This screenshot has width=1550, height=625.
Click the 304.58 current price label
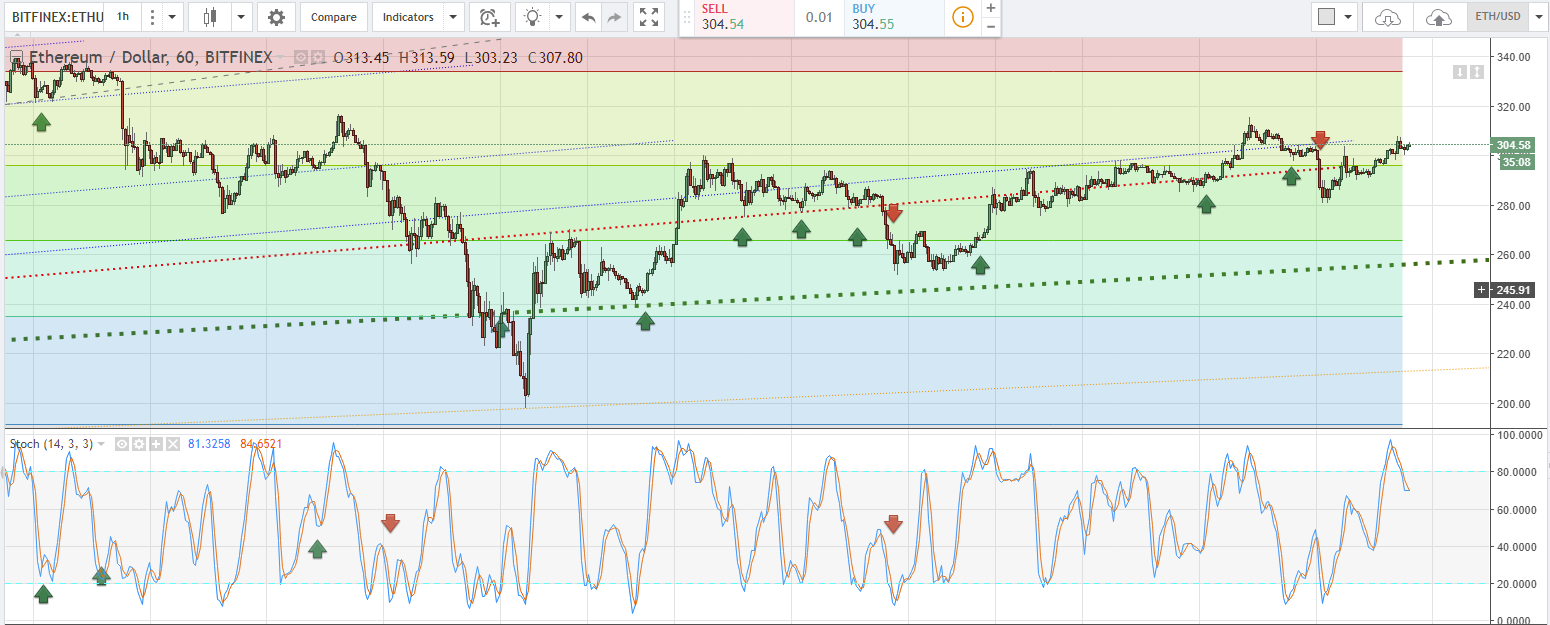coord(1513,145)
